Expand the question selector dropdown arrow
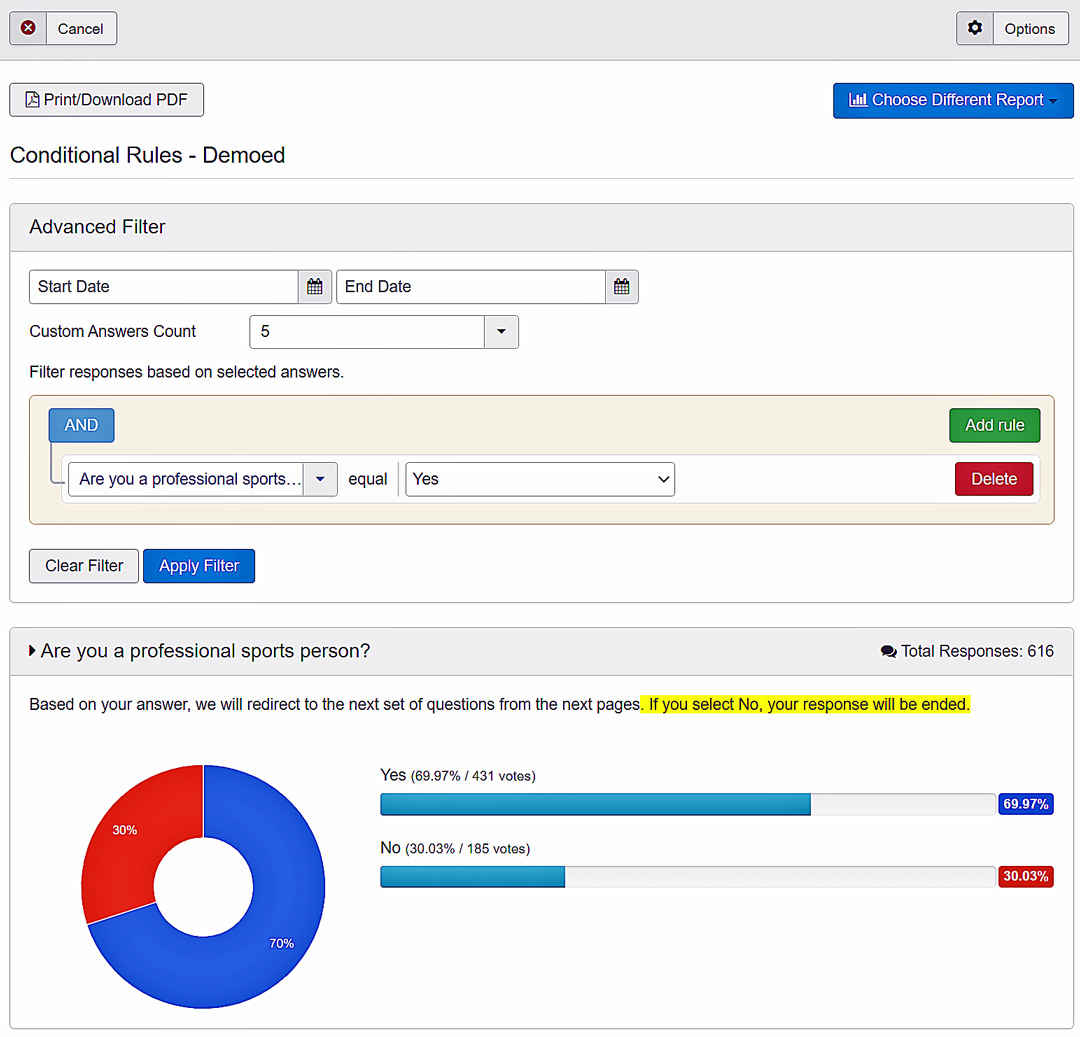The width and height of the screenshot is (1080, 1037). [x=320, y=479]
